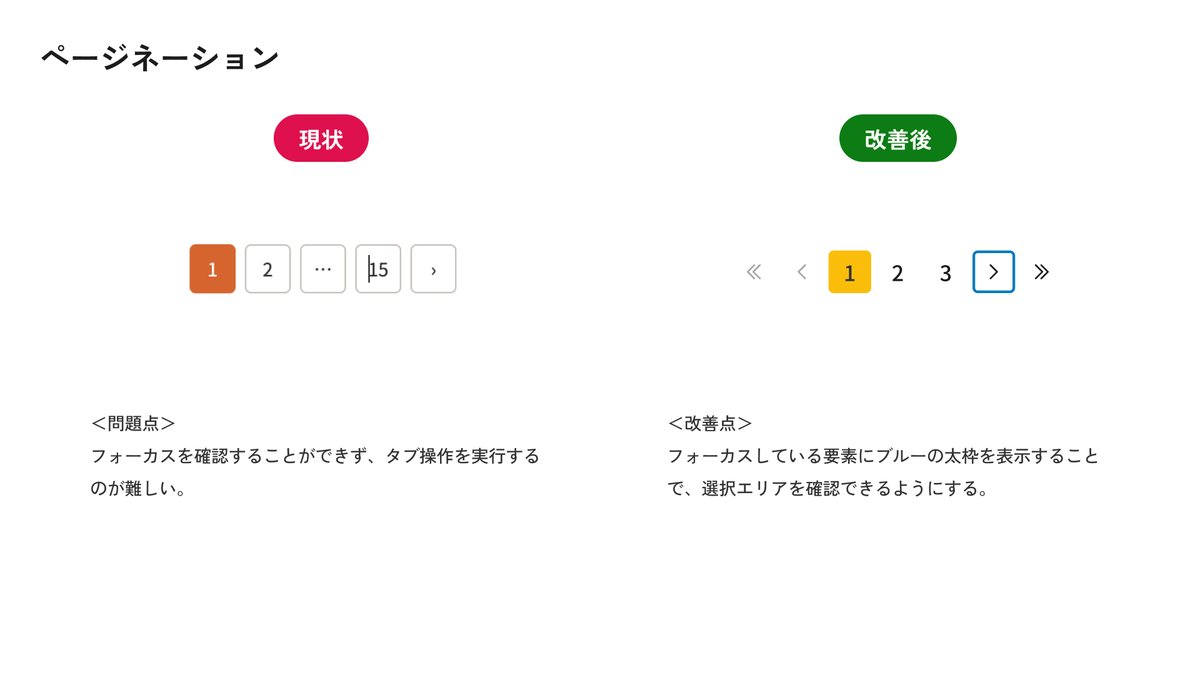Image resolution: width=1200 pixels, height=675 pixels.
Task: Jump to last page with double-right arrow
Action: (x=1041, y=272)
